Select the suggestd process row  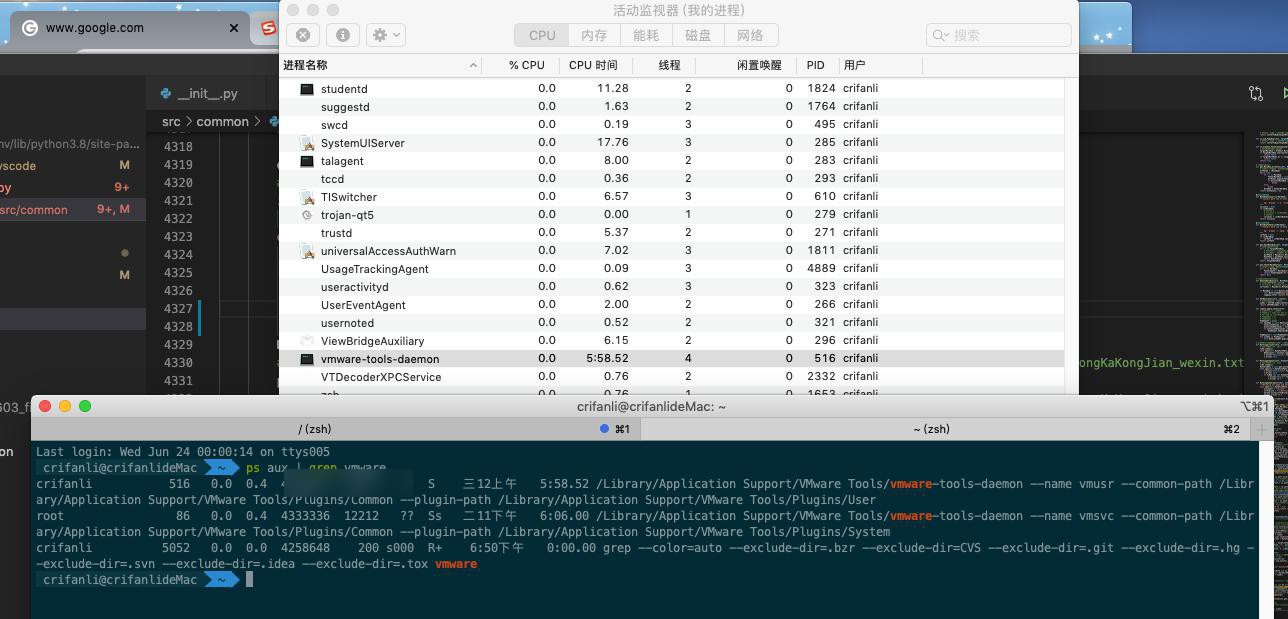pos(672,107)
